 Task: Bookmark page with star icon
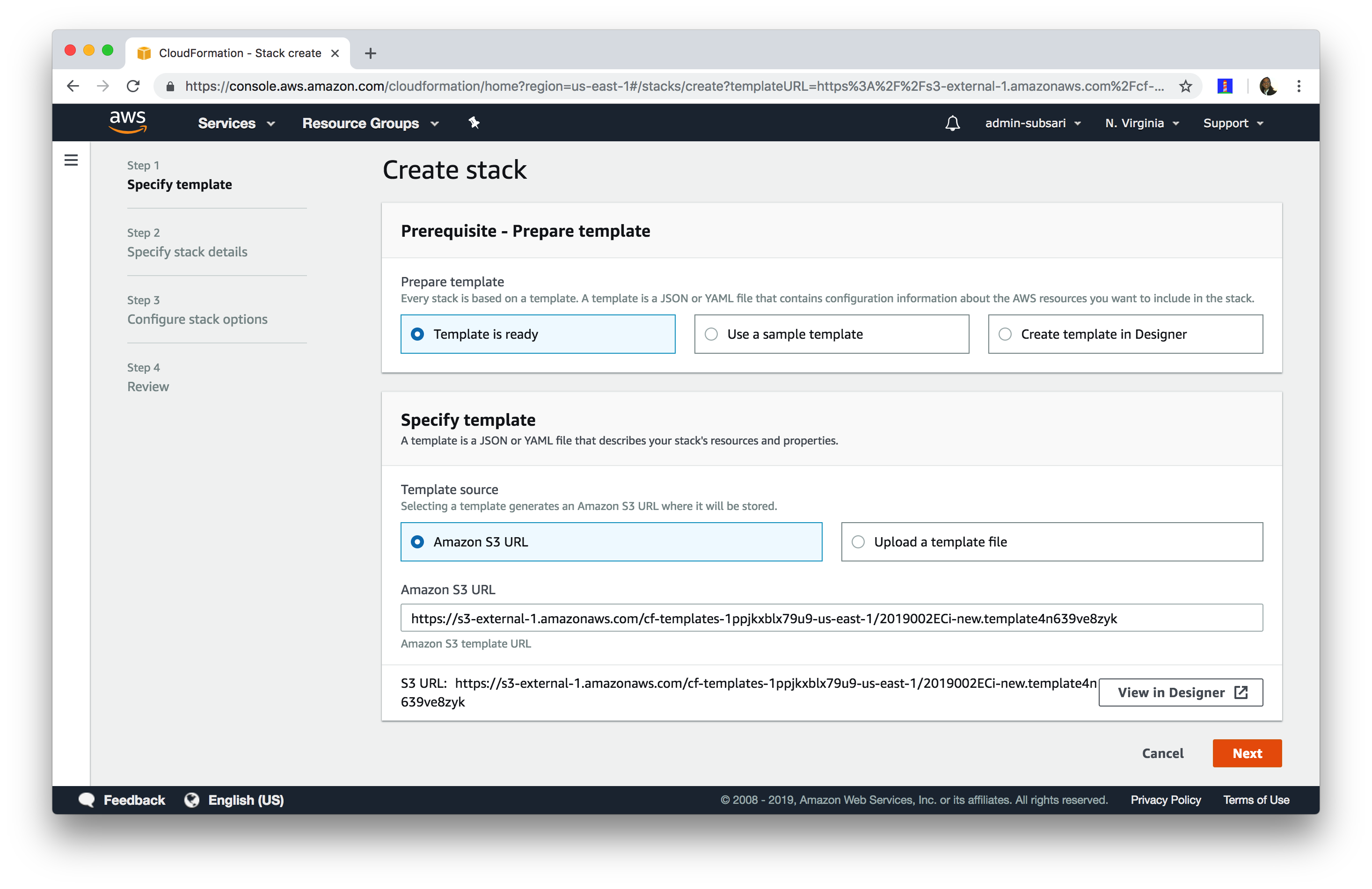pos(1185,87)
